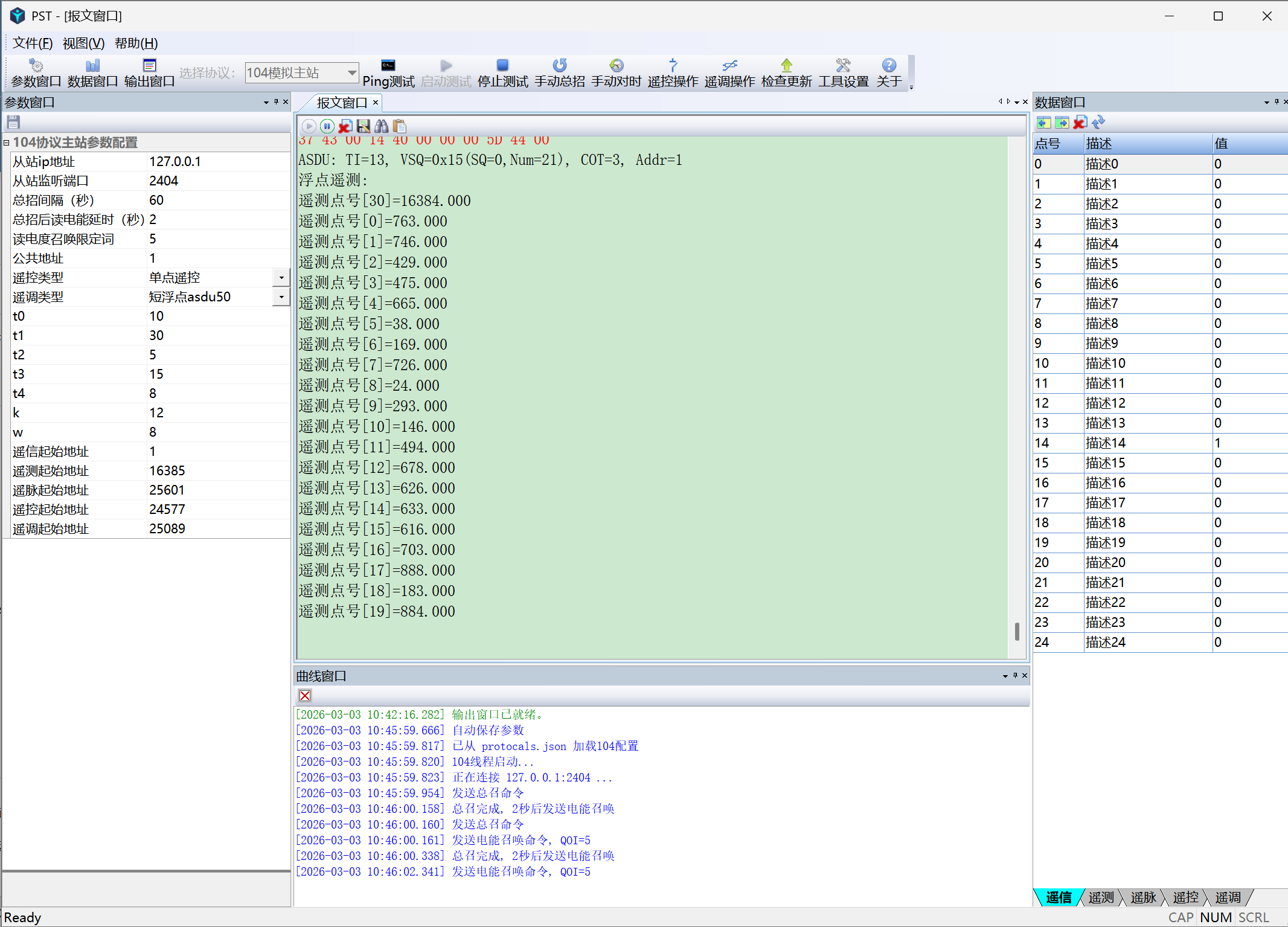The width and height of the screenshot is (1288, 927).
Task: Click the binoculars search icon in message window
Action: pyautogui.click(x=382, y=126)
